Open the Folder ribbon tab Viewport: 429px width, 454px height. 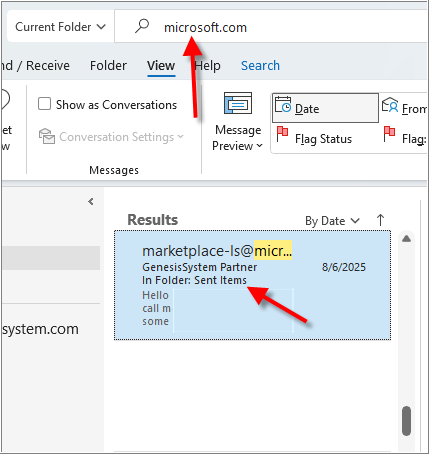pyautogui.click(x=108, y=65)
